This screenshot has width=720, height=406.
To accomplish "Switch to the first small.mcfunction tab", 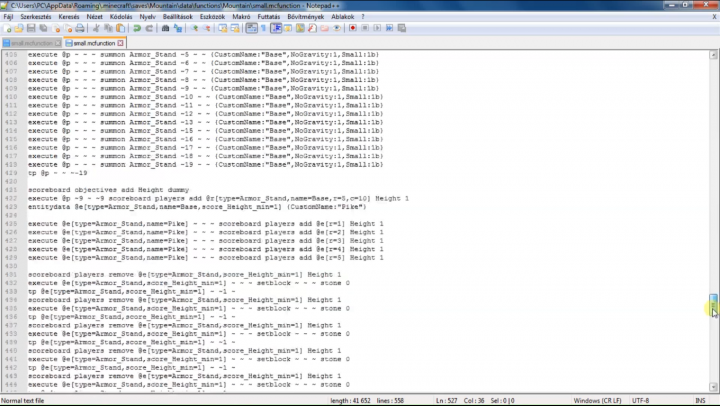I will [x=28, y=44].
